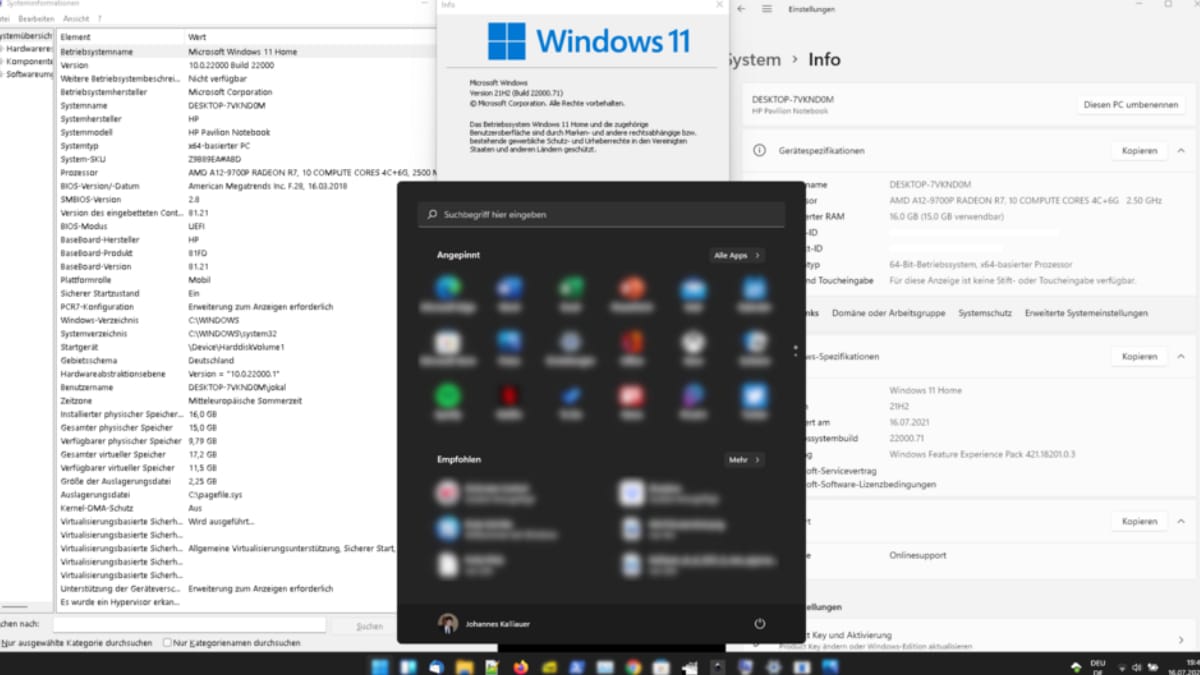Click the start menu page dots indicator
The width and height of the screenshot is (1200, 675).
click(x=796, y=351)
